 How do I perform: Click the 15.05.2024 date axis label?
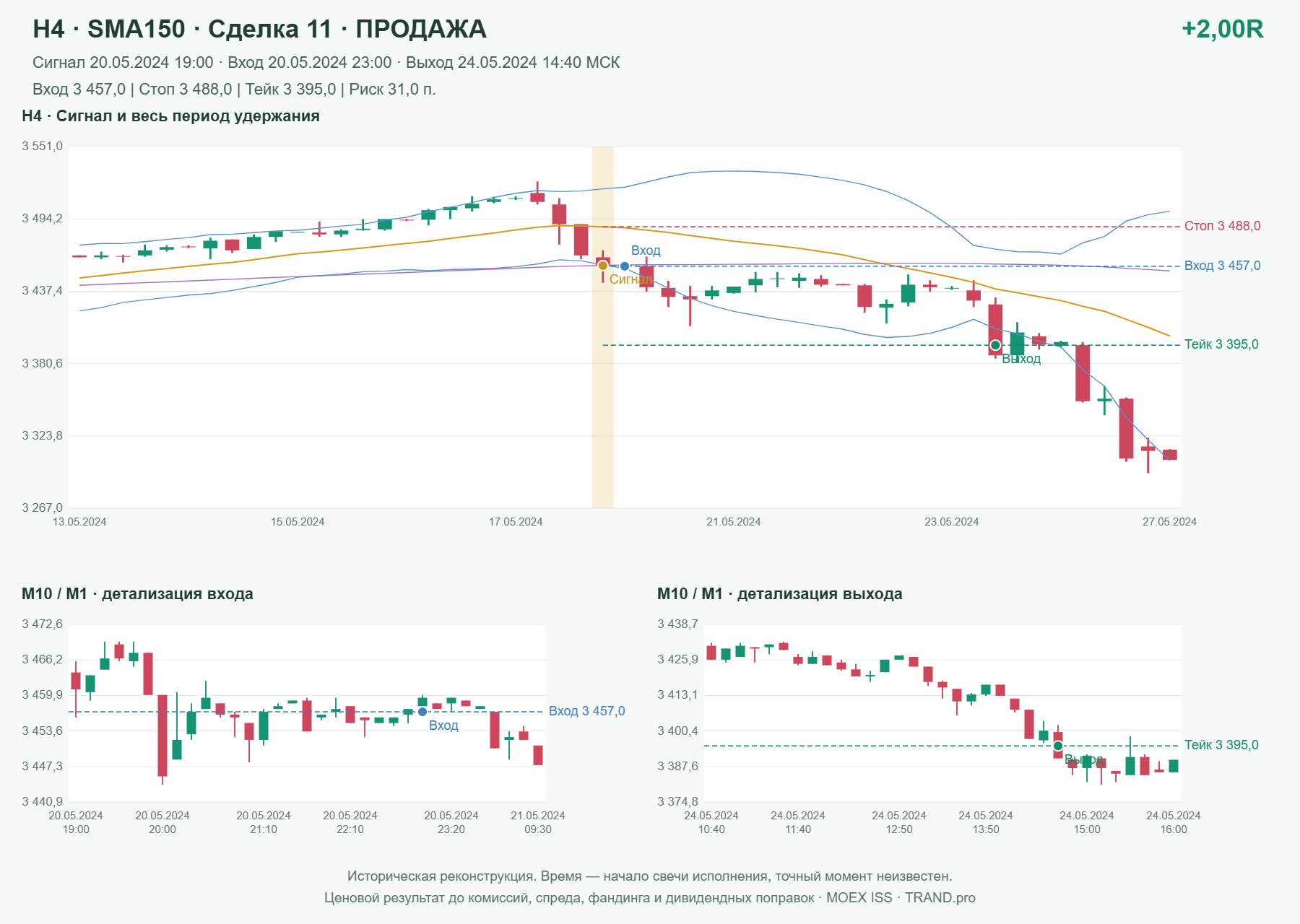[x=298, y=522]
